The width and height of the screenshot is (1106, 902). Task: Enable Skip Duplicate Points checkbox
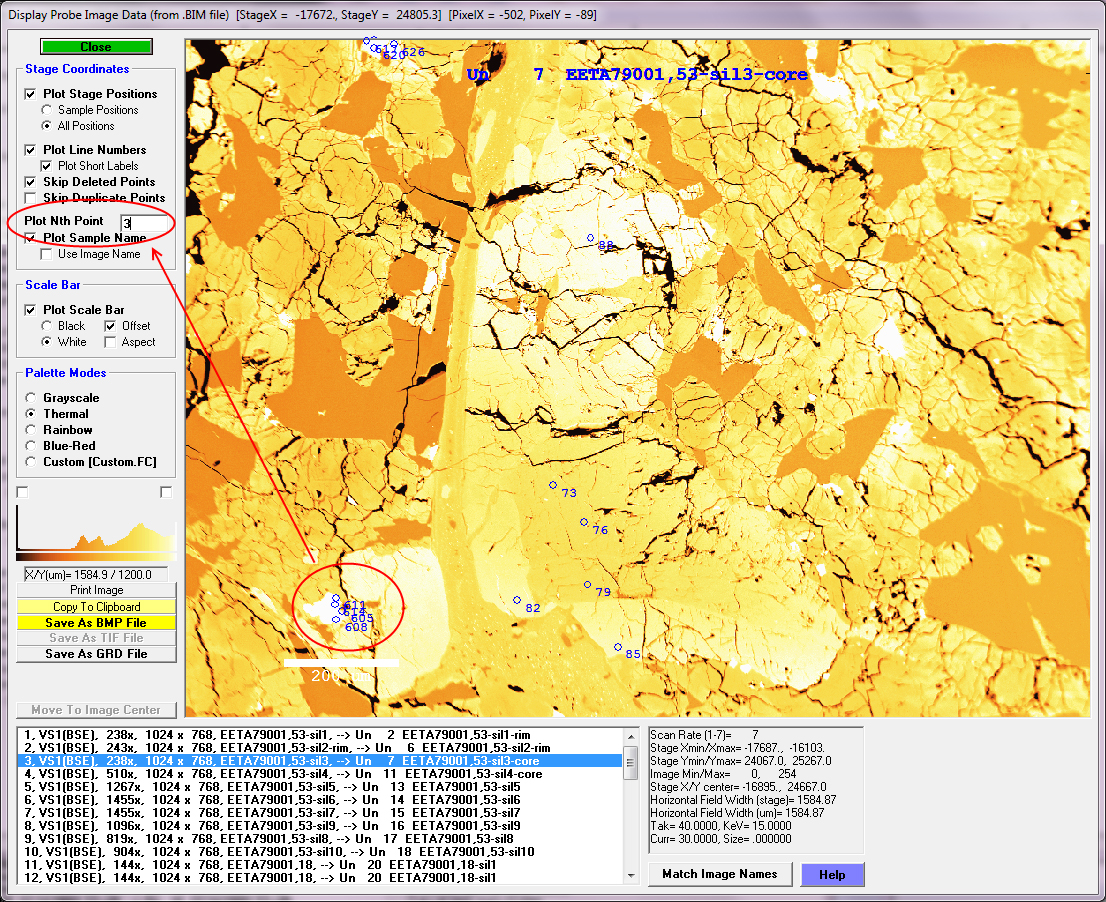click(31, 198)
